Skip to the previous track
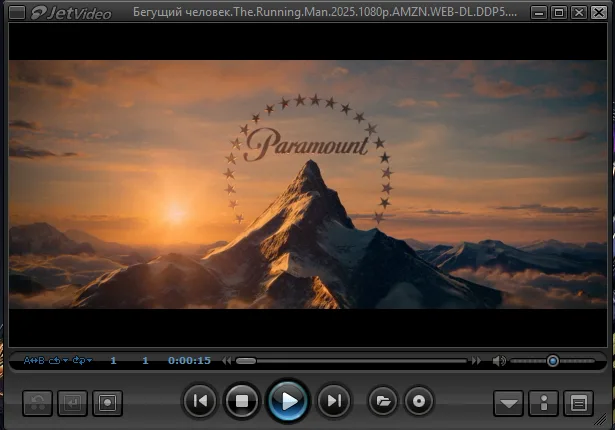 coord(200,401)
